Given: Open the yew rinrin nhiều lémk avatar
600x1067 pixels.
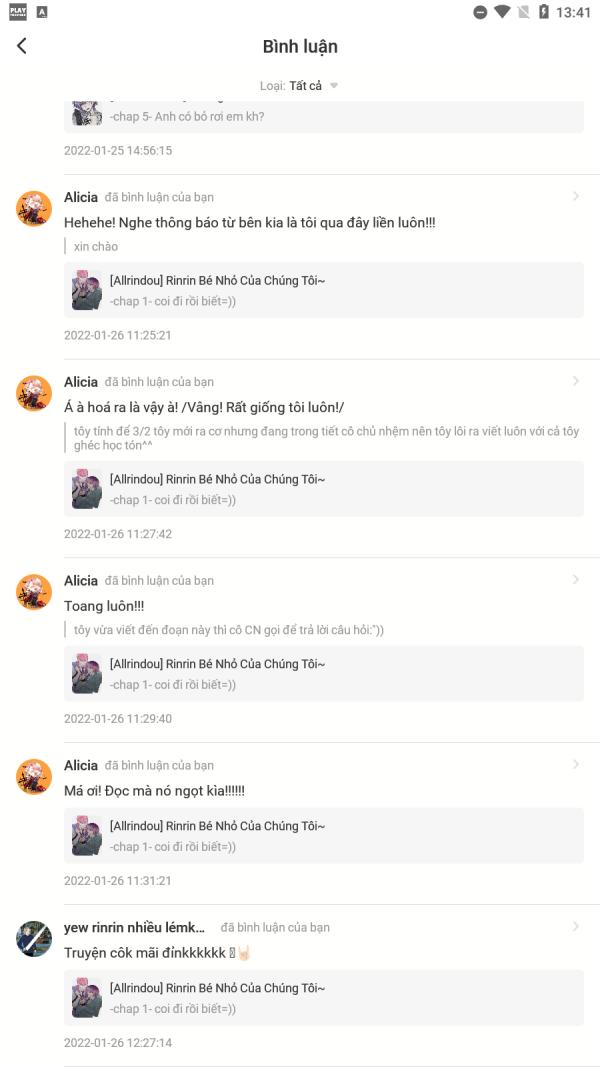Looking at the screenshot, I should pyautogui.click(x=34, y=938).
